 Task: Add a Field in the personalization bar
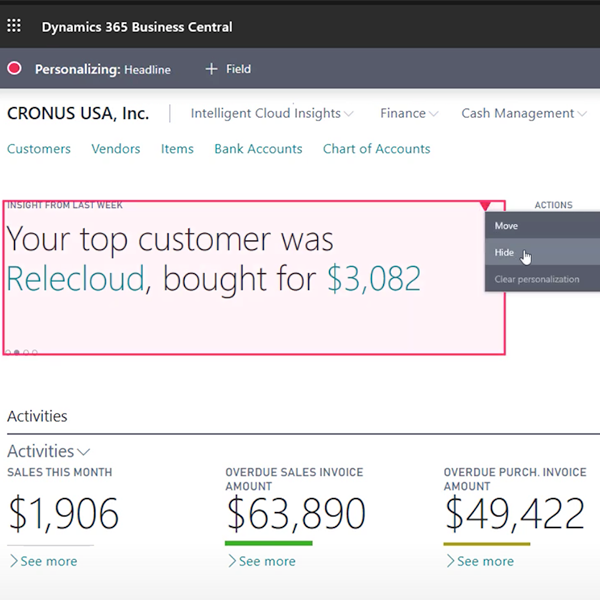228,69
